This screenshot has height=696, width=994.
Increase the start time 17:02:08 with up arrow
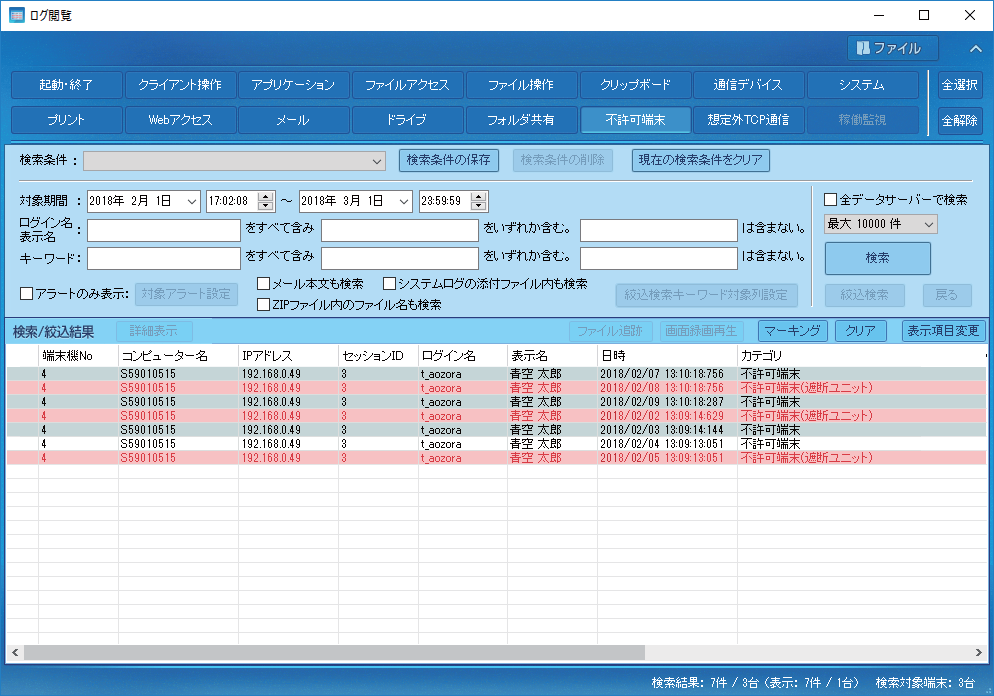point(266,197)
